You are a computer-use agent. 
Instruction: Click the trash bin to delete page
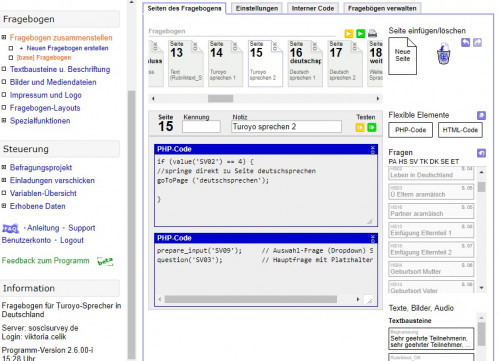[443, 54]
